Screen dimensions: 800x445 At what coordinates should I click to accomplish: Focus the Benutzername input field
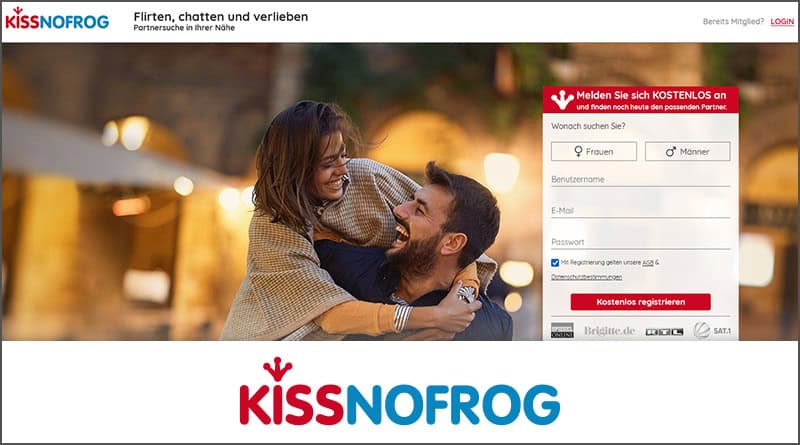pos(640,180)
